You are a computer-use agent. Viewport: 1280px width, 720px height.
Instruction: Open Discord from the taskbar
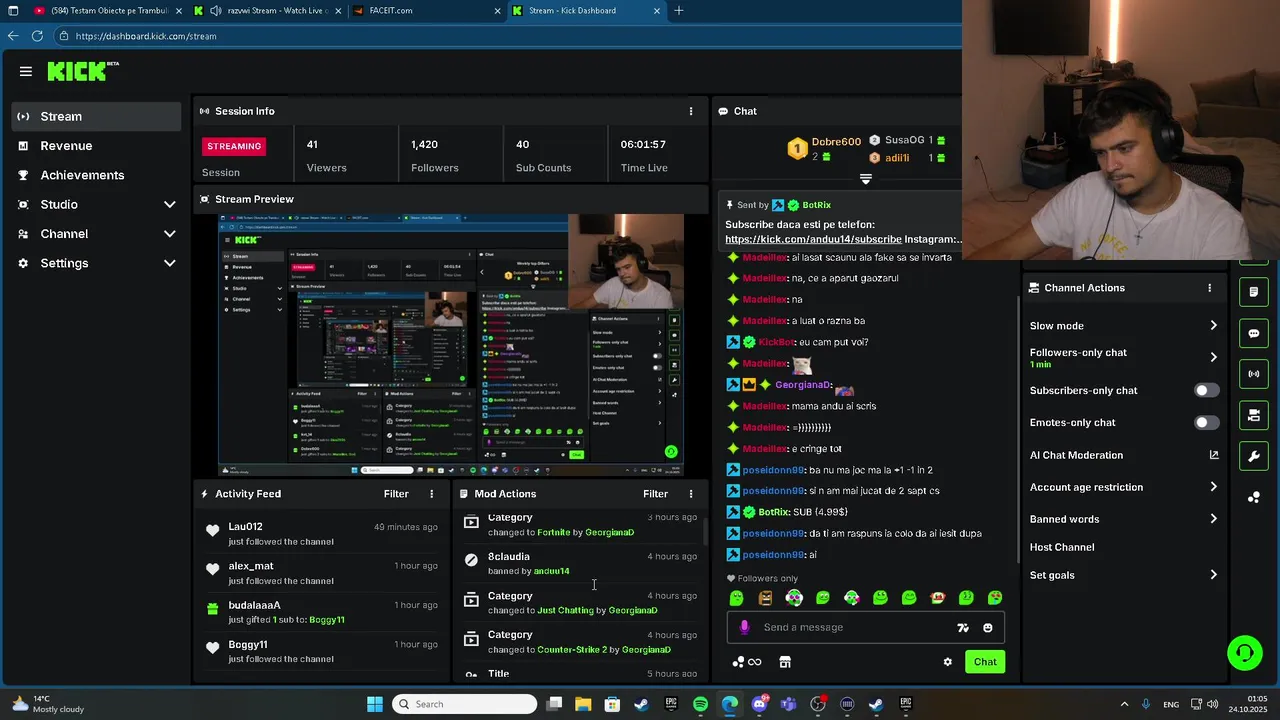(759, 704)
